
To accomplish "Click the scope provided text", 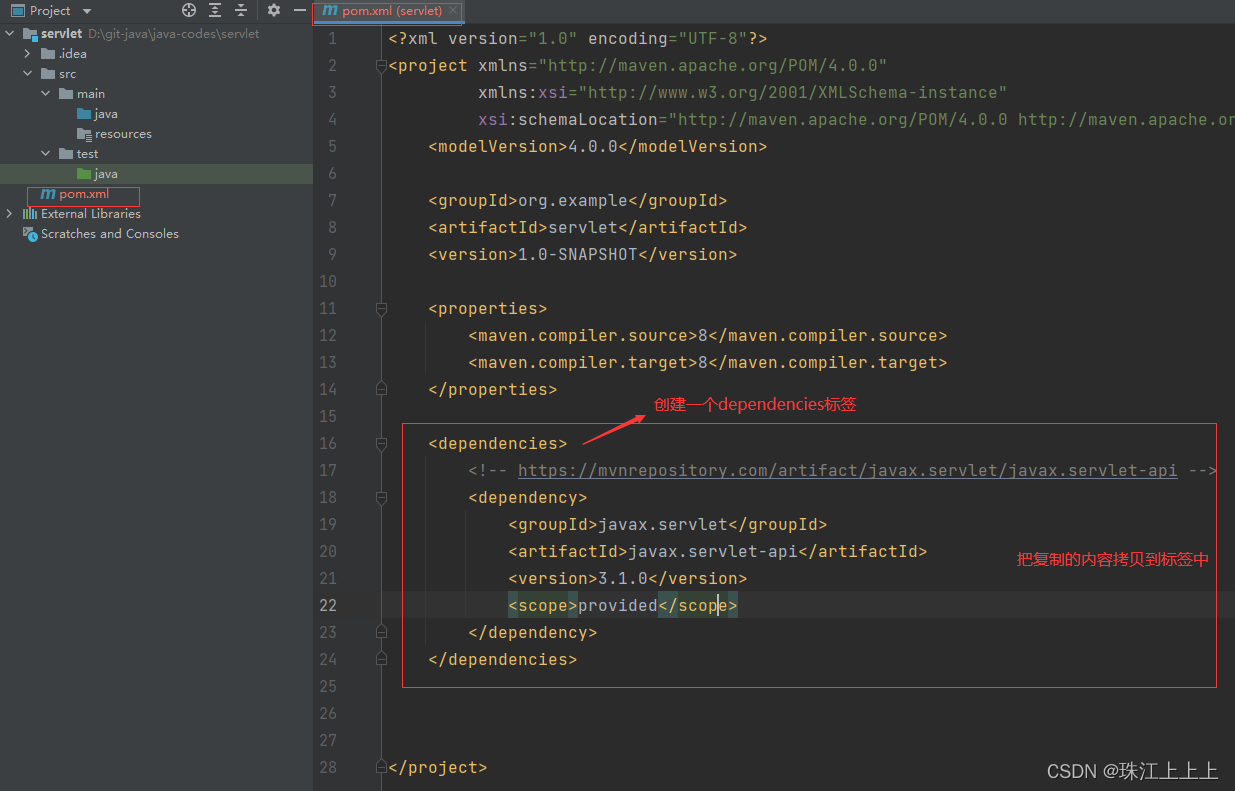I will tap(618, 605).
